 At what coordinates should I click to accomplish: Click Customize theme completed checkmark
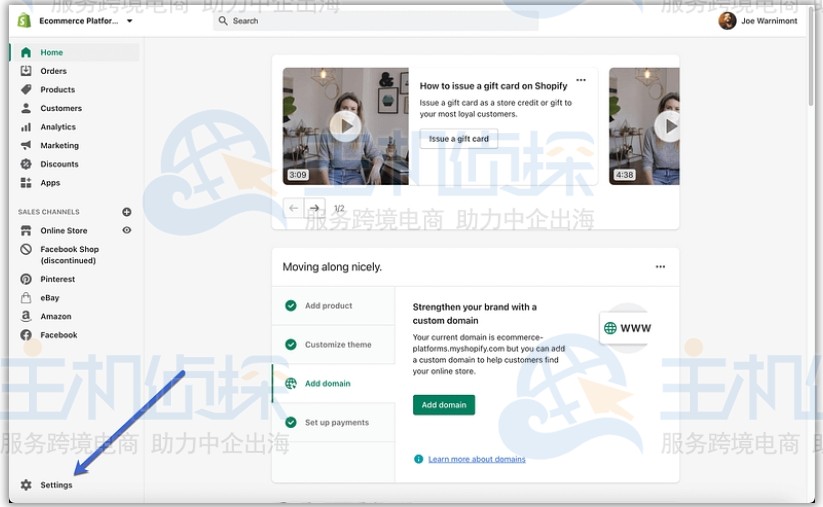pos(291,344)
